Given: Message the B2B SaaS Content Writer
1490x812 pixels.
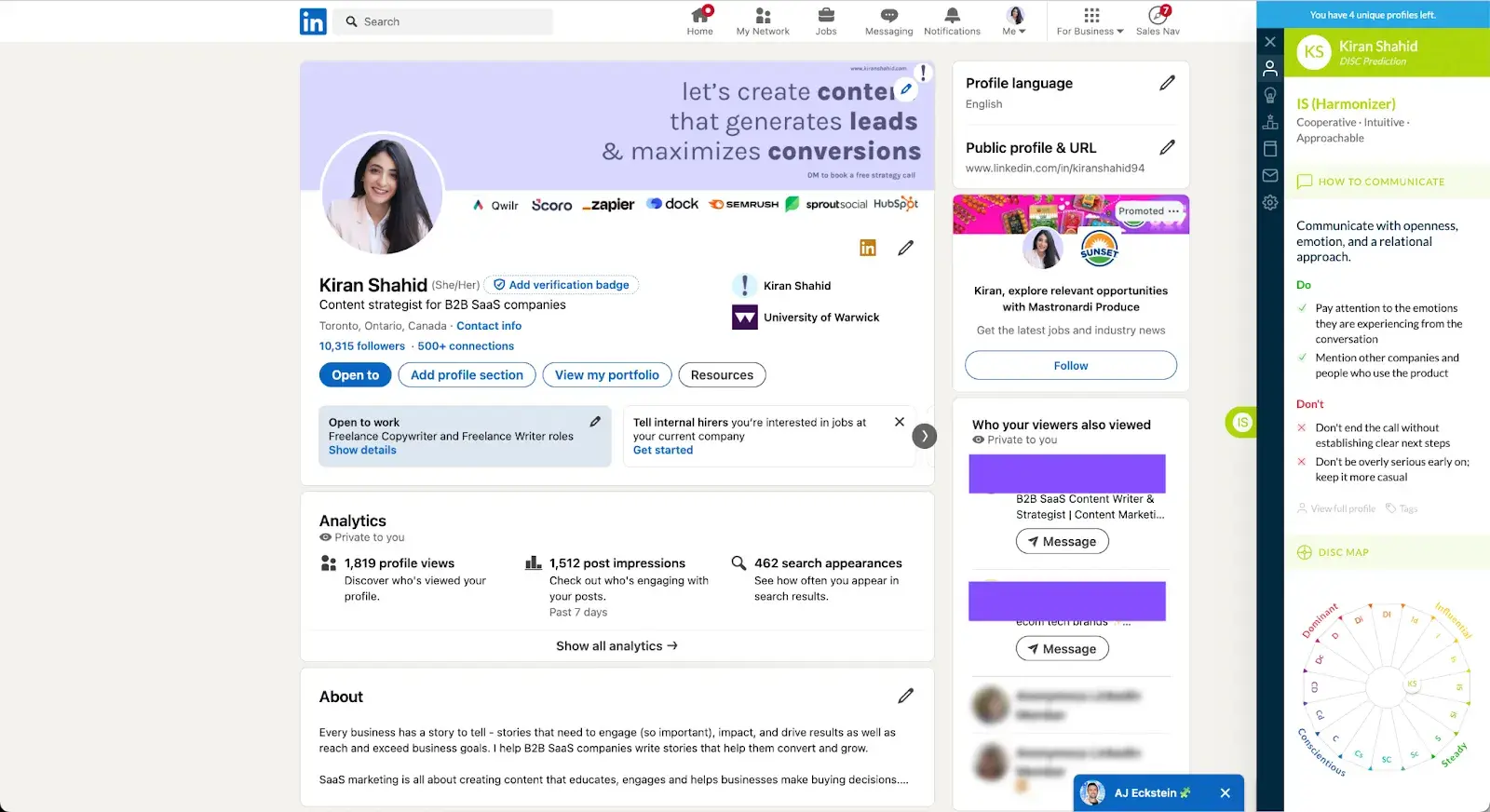Looking at the screenshot, I should 1062,542.
